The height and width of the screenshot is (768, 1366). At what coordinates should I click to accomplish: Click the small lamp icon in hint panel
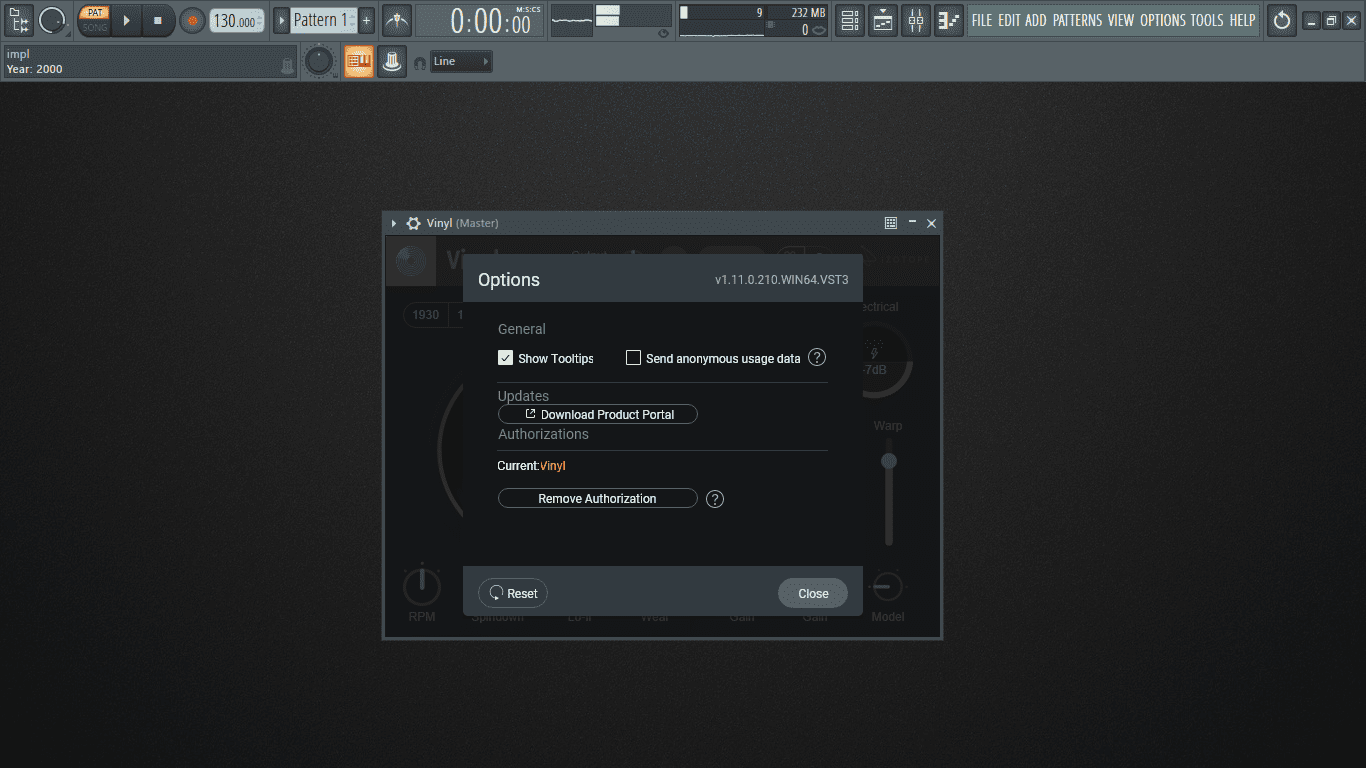287,66
